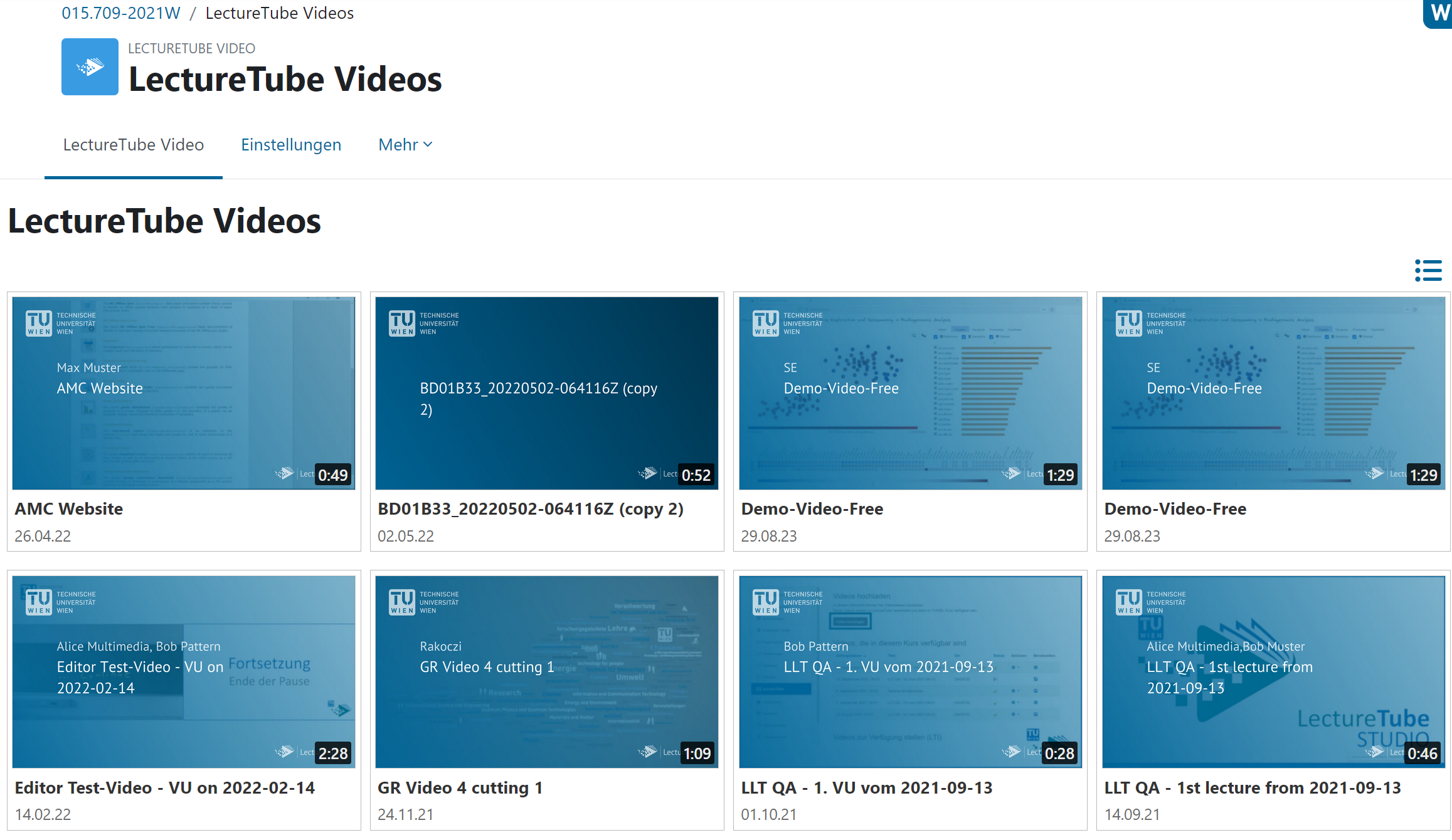The image size is (1452, 840).
Task: Click the BD01B33_20220502-064116Z (copy 2) title
Action: [x=531, y=509]
